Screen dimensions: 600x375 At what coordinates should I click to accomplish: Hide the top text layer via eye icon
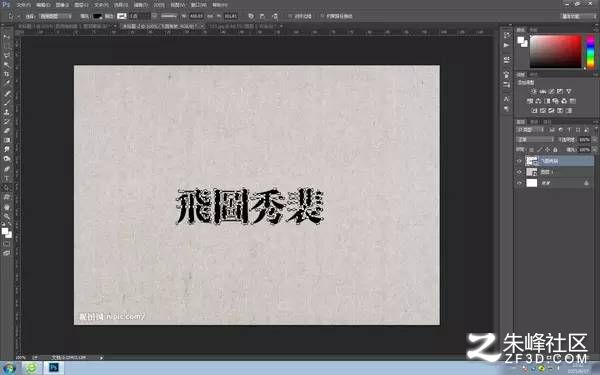[519, 161]
